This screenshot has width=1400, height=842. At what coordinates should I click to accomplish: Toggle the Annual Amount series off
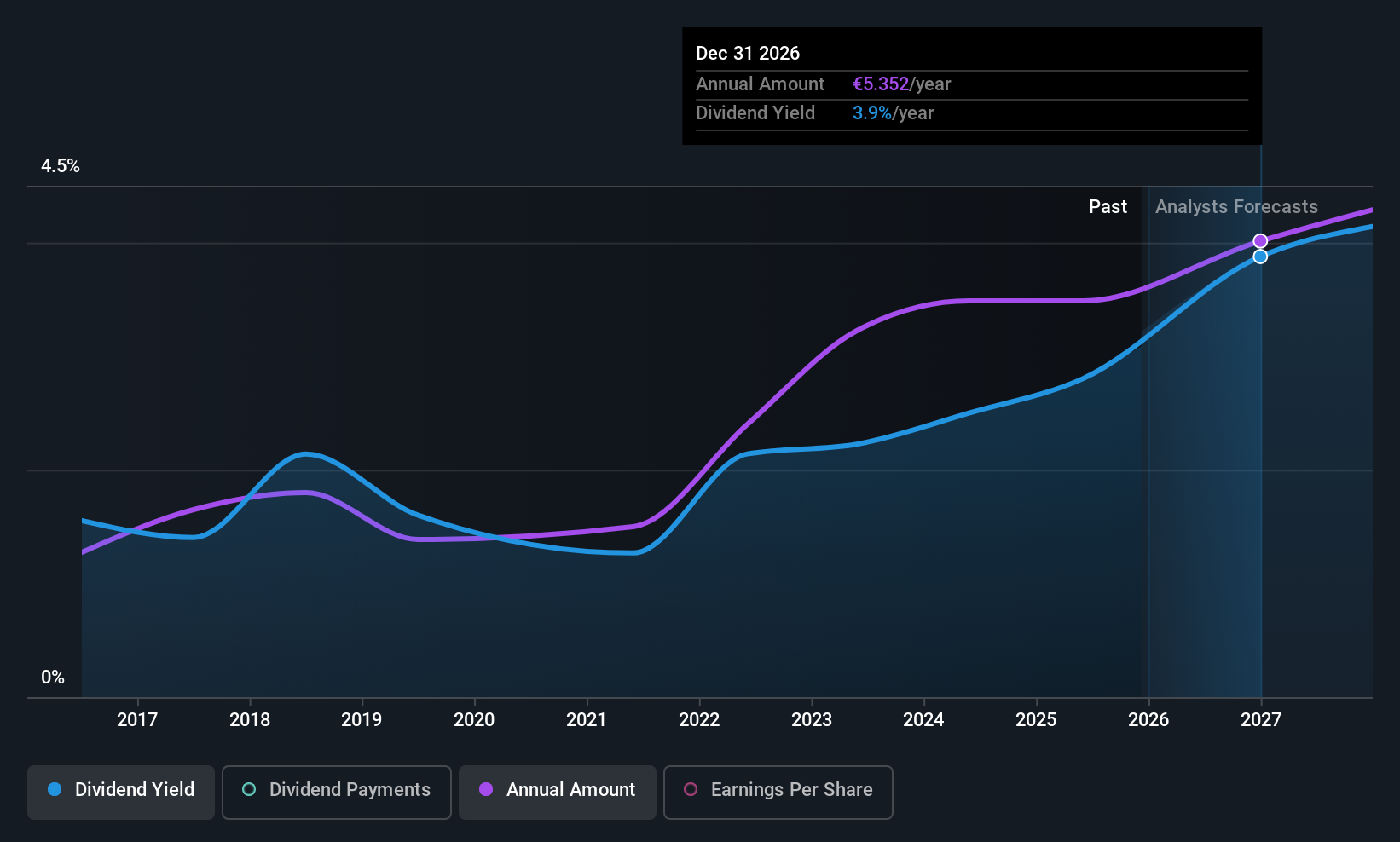tap(557, 792)
